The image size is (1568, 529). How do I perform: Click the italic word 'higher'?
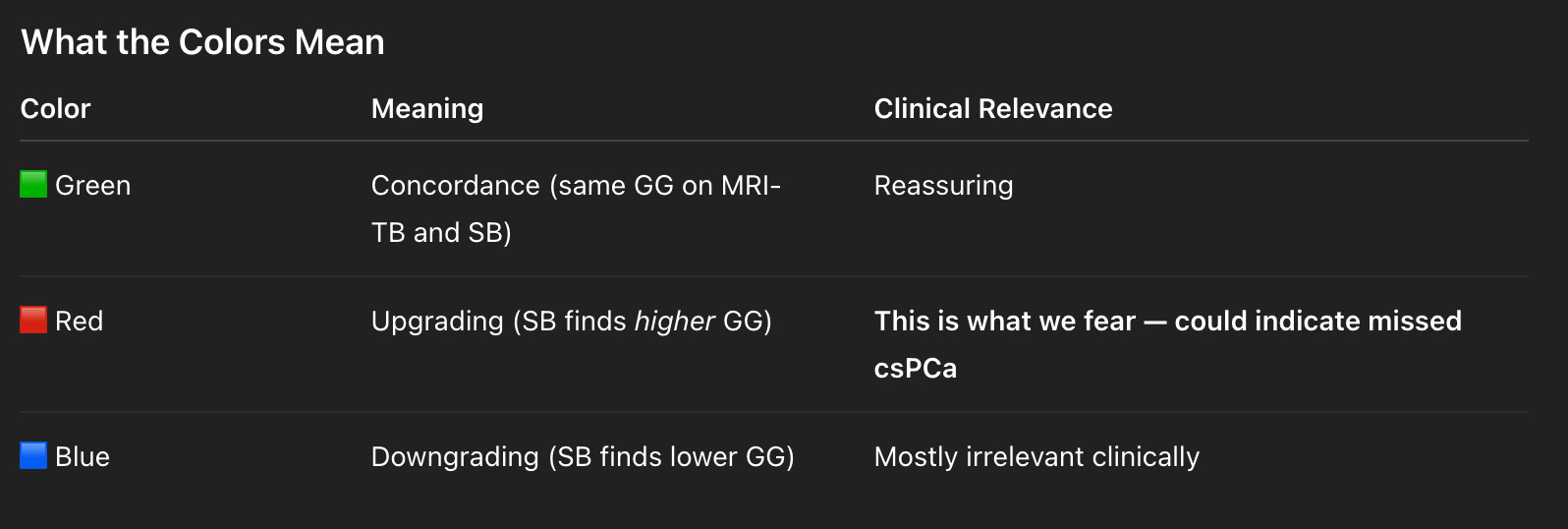pos(674,322)
